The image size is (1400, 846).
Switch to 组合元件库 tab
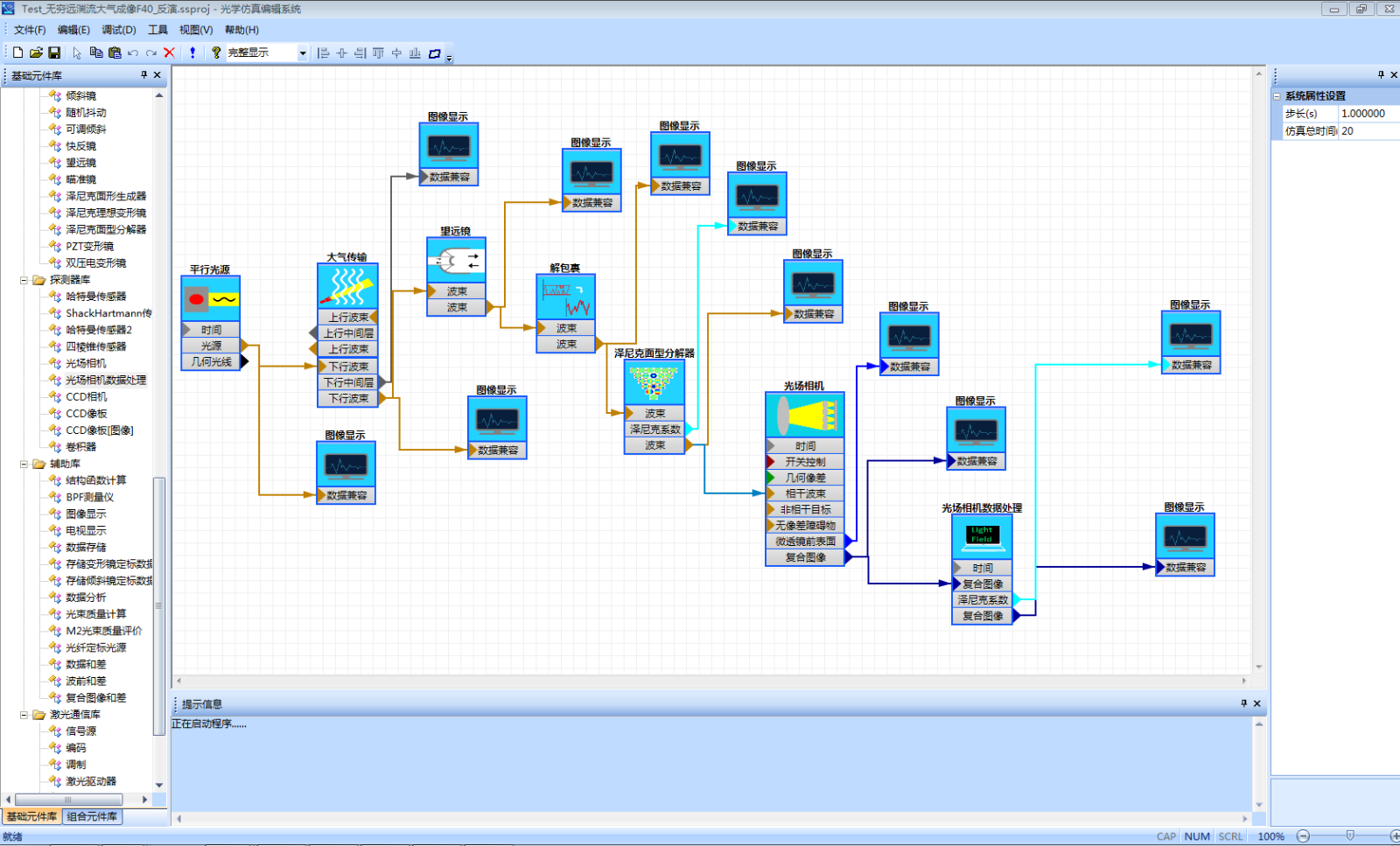click(x=92, y=816)
